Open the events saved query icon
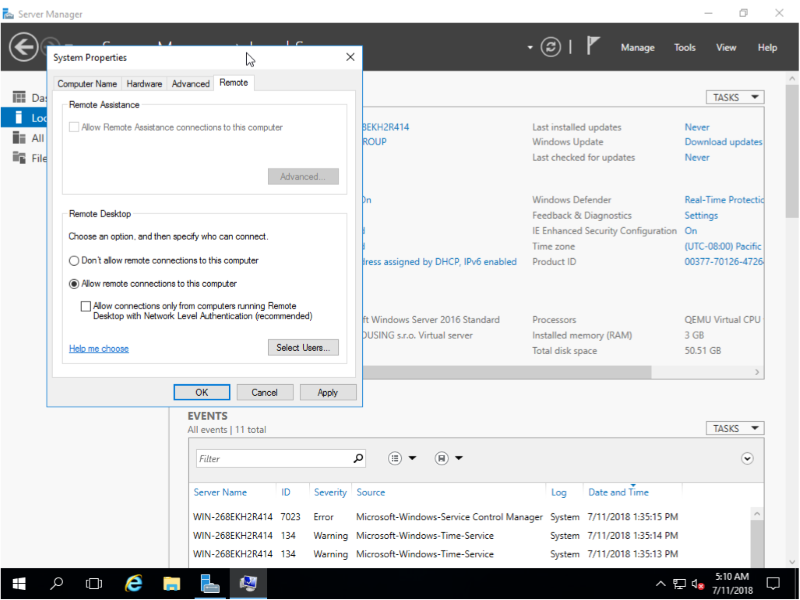Screen dimensions: 800x600 [x=441, y=458]
